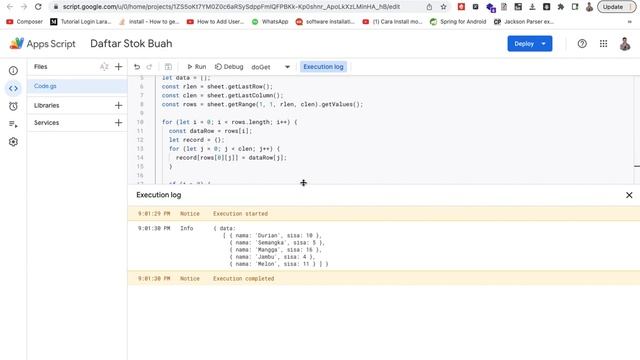Open the Extensions puzzle piece icon
This screenshot has width=640, height=360.
coord(561,7)
